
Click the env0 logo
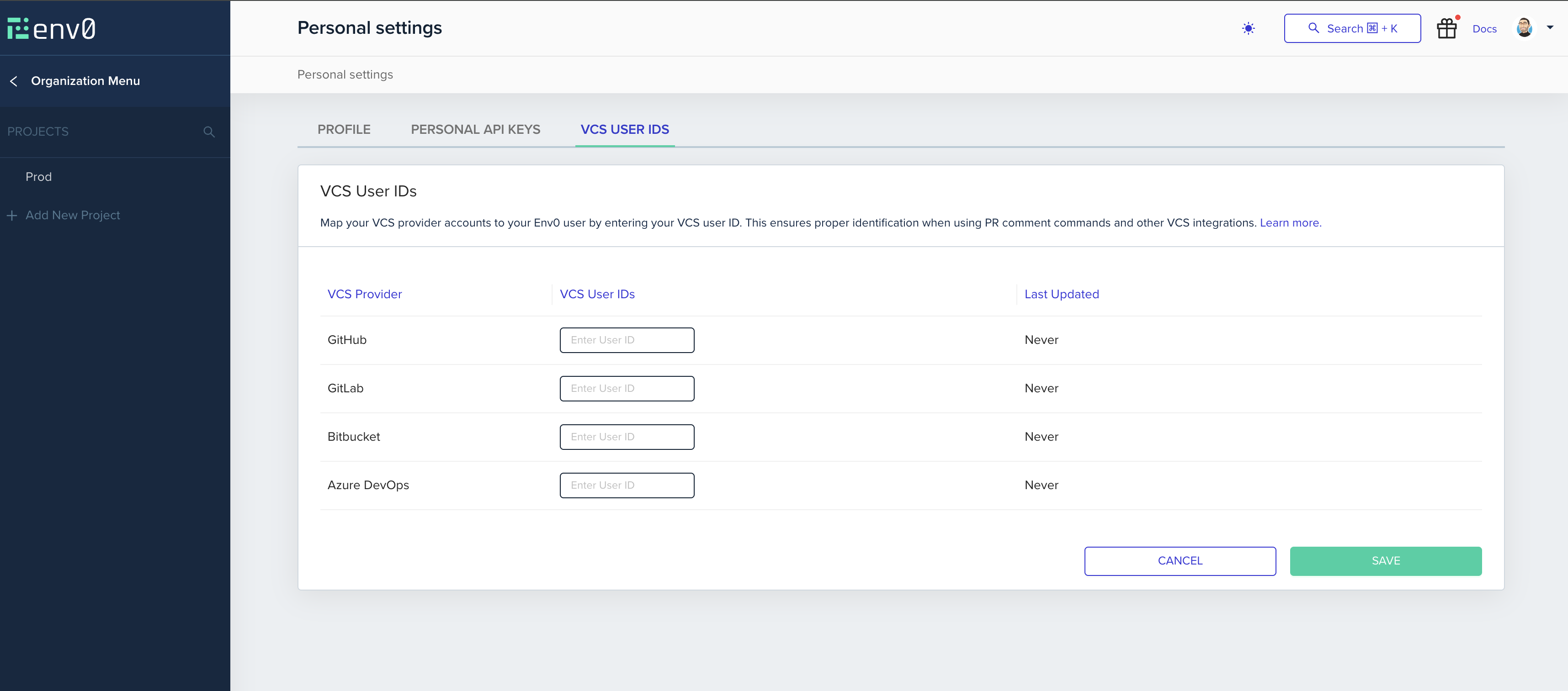(x=51, y=29)
